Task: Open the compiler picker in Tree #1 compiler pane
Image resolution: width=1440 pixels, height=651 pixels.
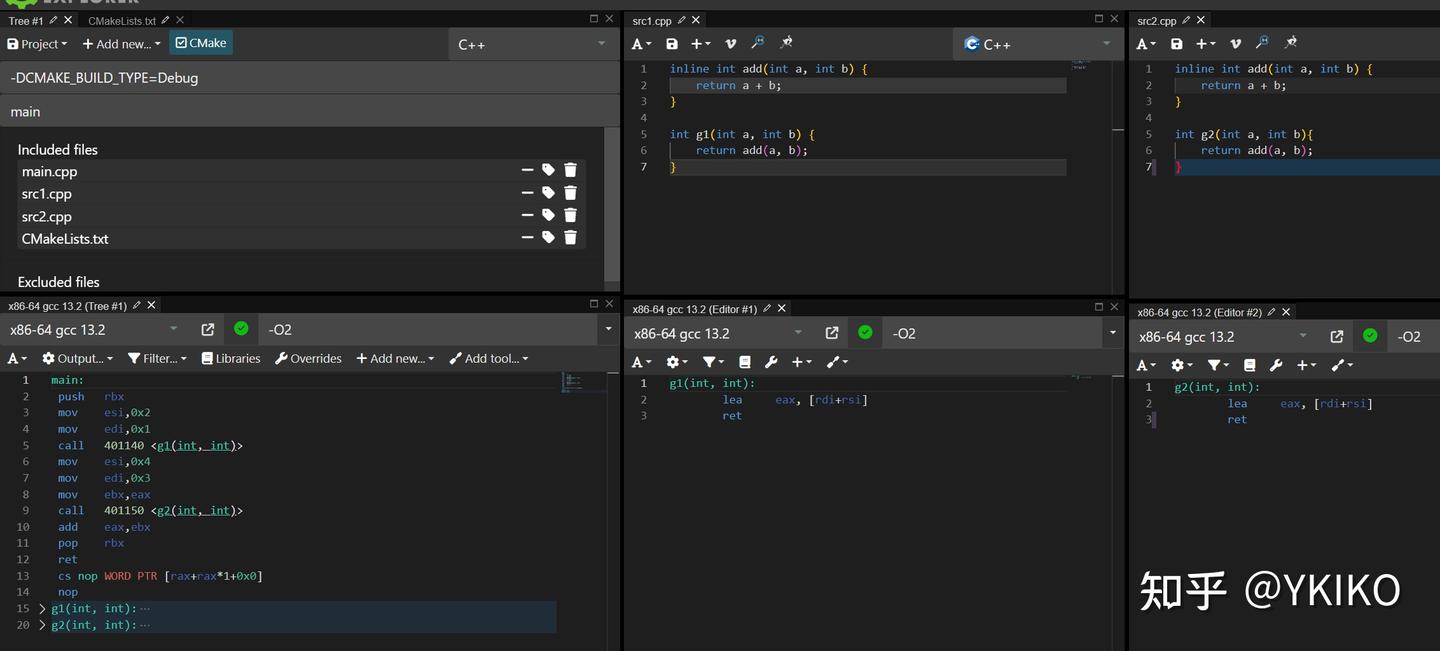Action: click(x=95, y=329)
